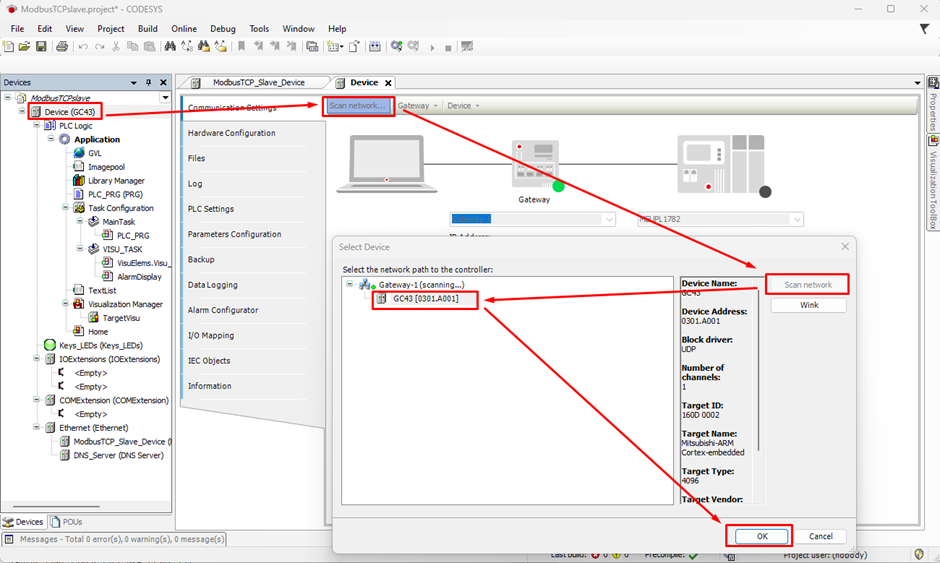The image size is (940, 563).
Task: Open the Tools menu
Action: pos(259,29)
